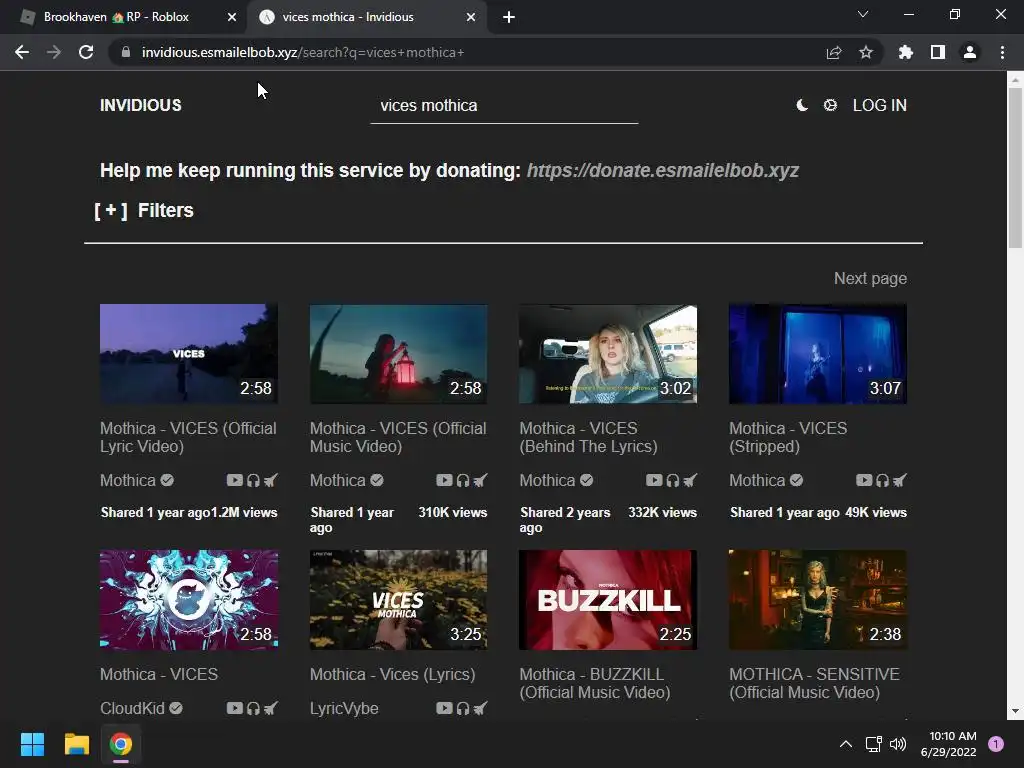Open the VICES Stripped thumbnail

[818, 353]
